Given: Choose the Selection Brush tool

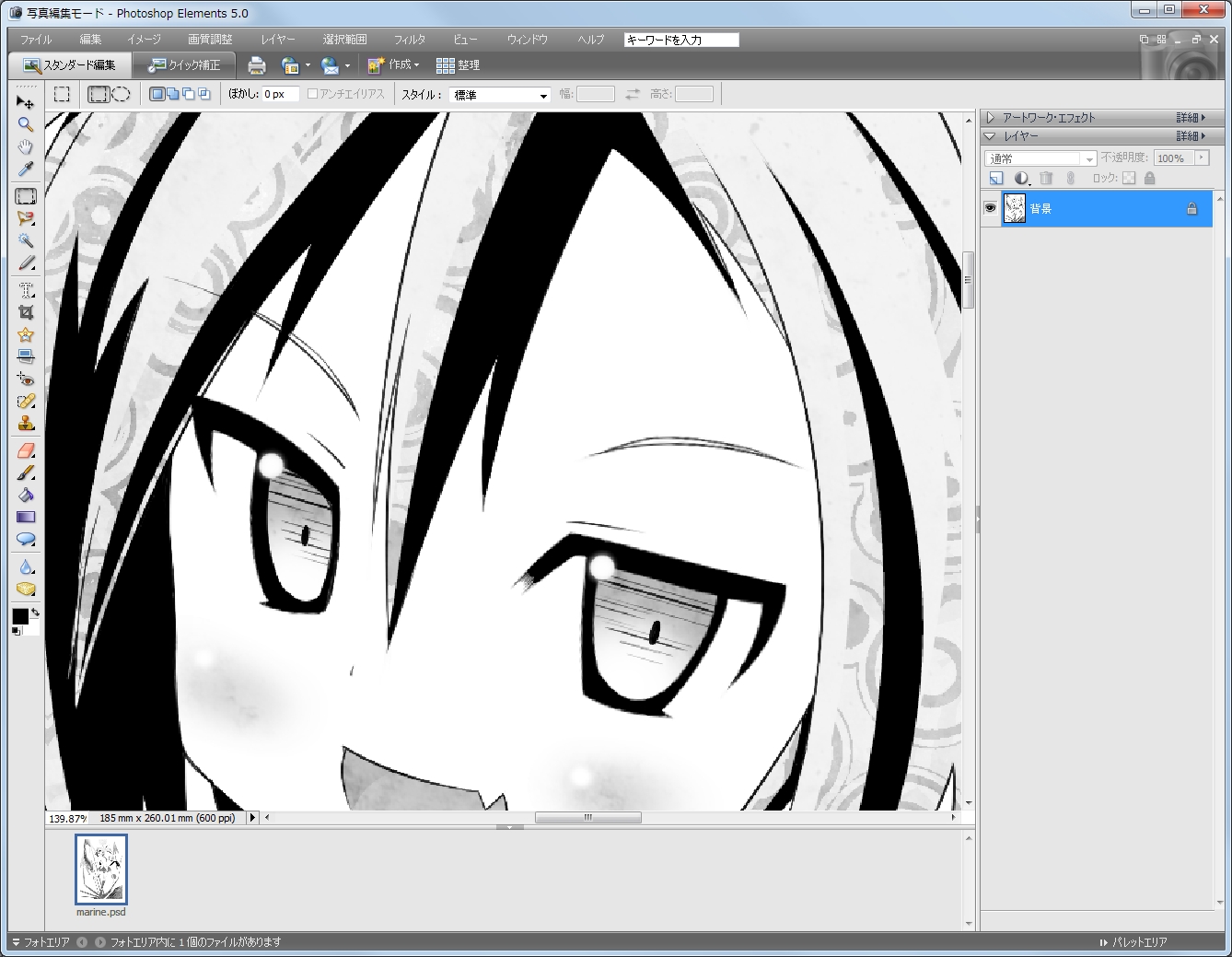Looking at the screenshot, I should [x=25, y=263].
